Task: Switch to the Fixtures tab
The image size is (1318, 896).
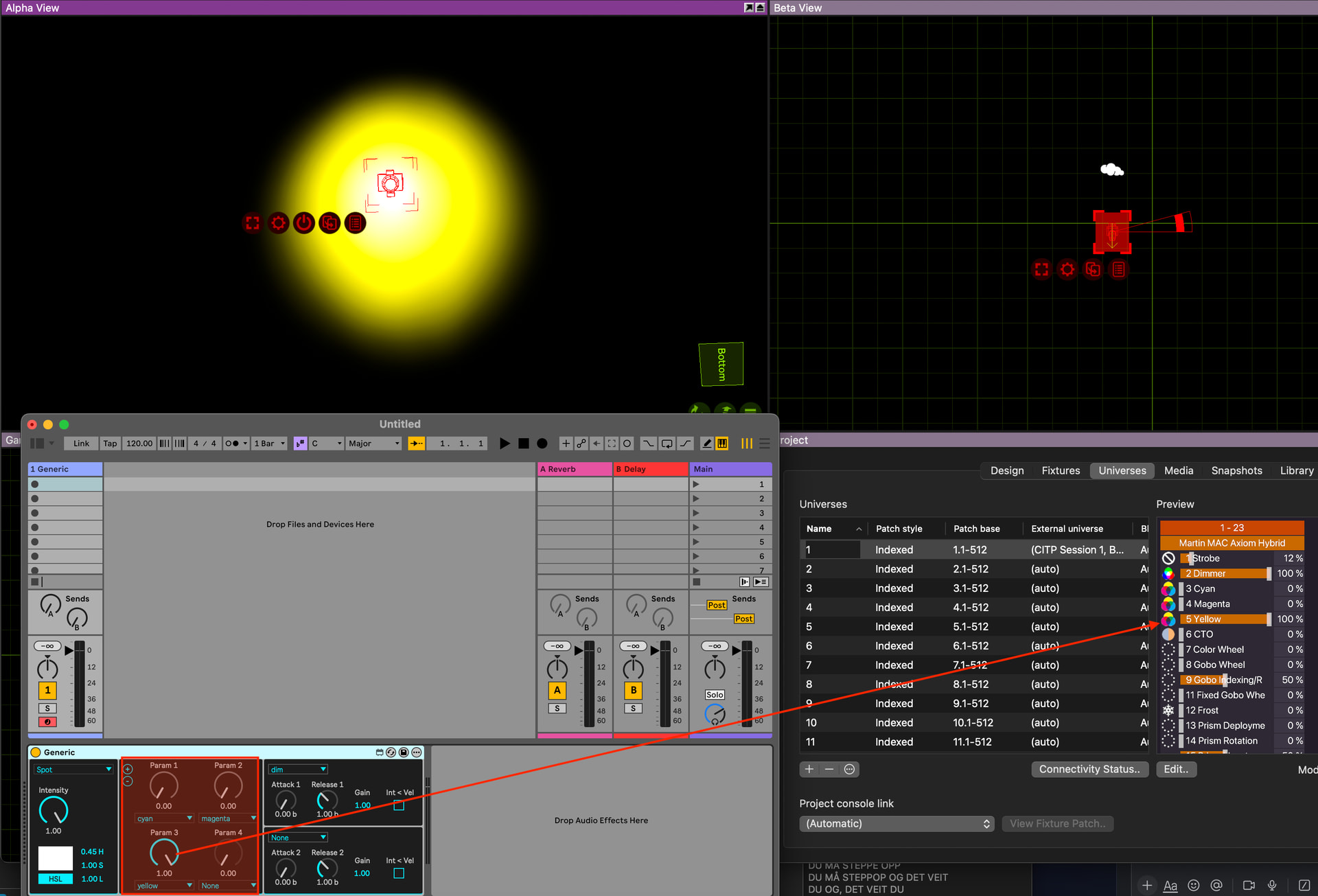Action: click(x=1061, y=470)
